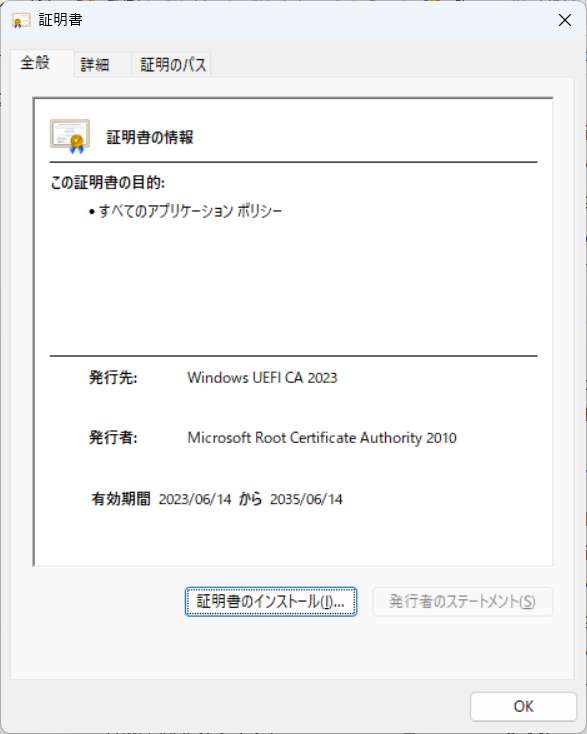Click the 発行者のステートメント button
Viewport: 587px width, 734px height.
pyautogui.click(x=462, y=602)
